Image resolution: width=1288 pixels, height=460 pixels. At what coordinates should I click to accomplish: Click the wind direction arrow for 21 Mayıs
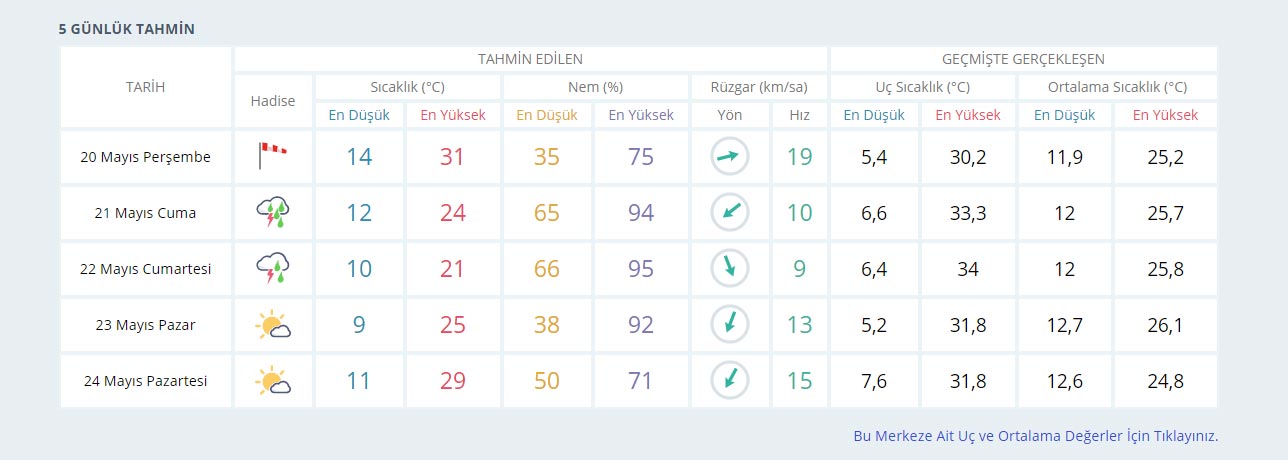click(x=730, y=213)
